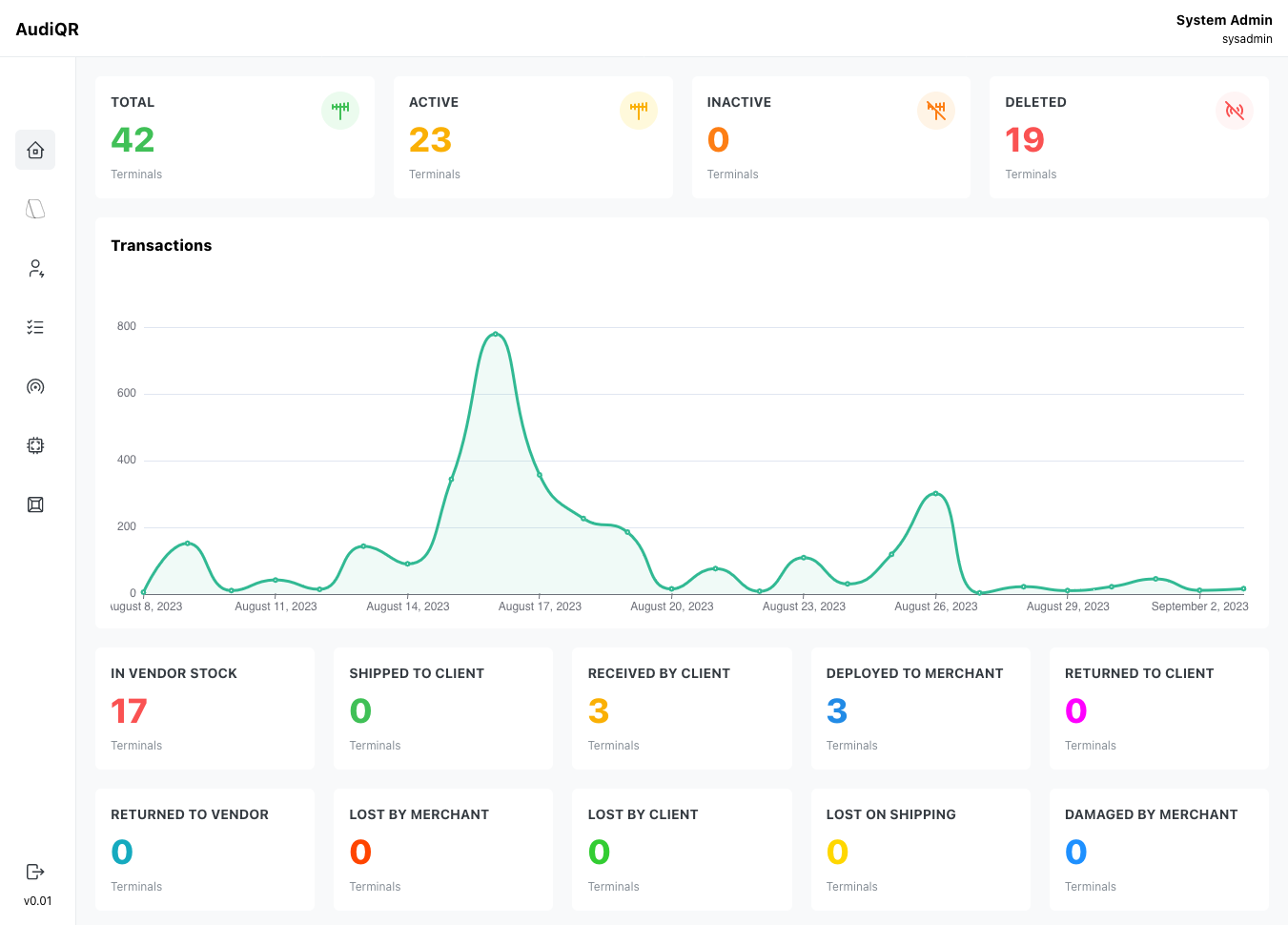Click the August 14, 2023 axis label
The image size is (1288, 925).
click(408, 606)
